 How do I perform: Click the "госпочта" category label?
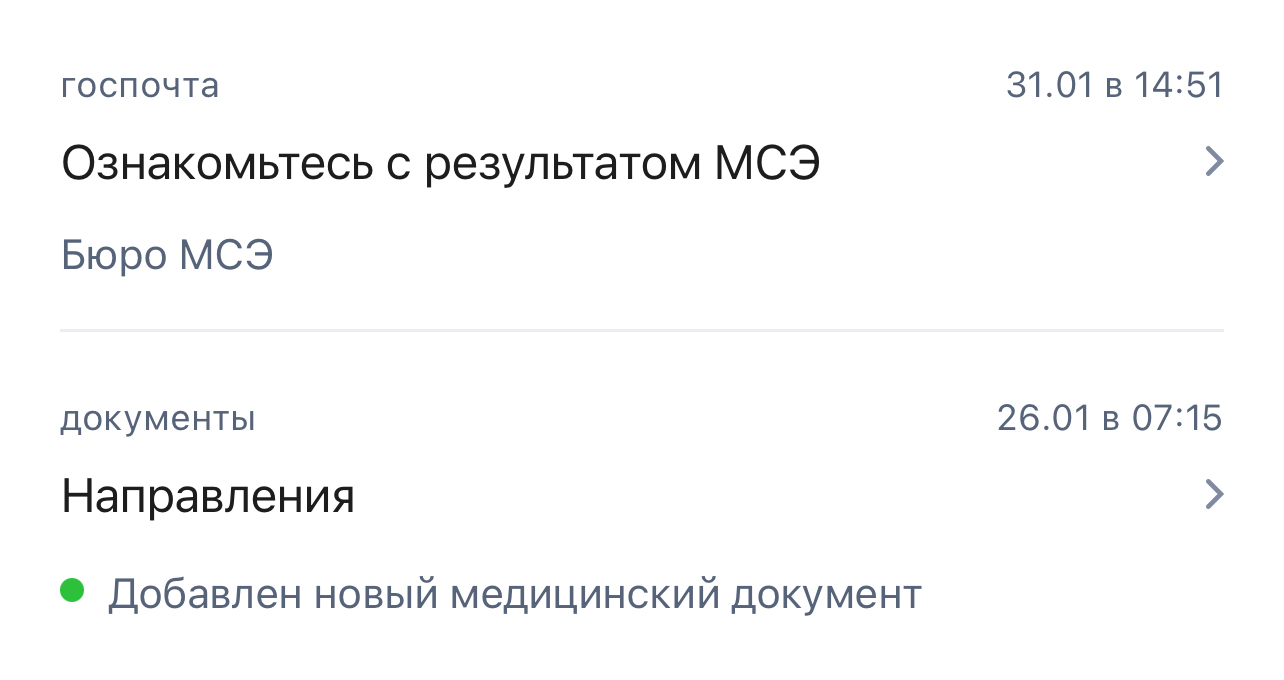click(x=140, y=86)
